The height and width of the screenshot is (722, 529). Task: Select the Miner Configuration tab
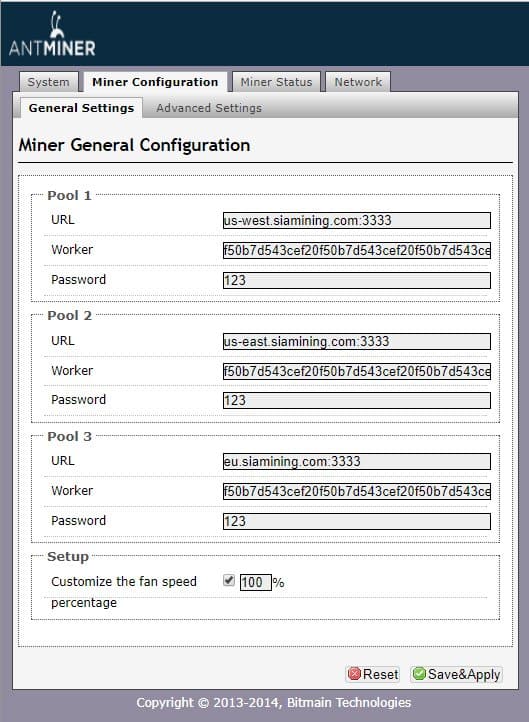155,82
